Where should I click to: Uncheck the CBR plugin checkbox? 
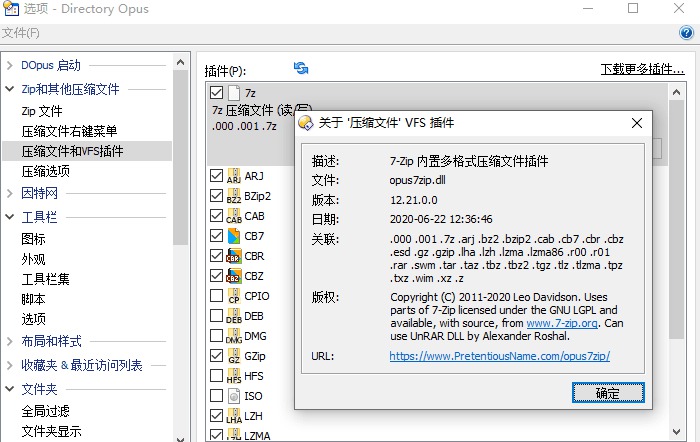[x=217, y=255]
